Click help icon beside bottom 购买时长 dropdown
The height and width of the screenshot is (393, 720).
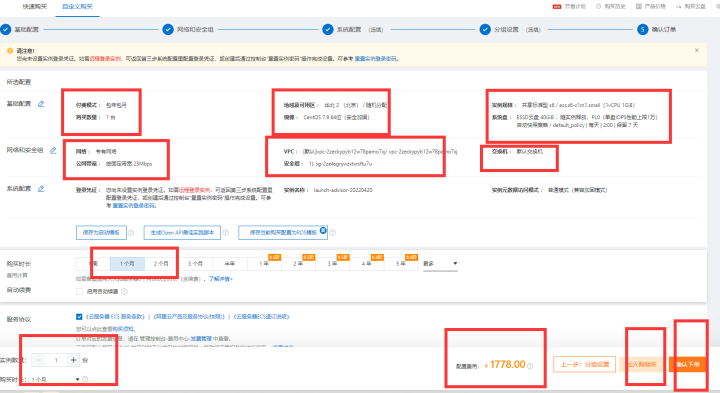click(85, 379)
